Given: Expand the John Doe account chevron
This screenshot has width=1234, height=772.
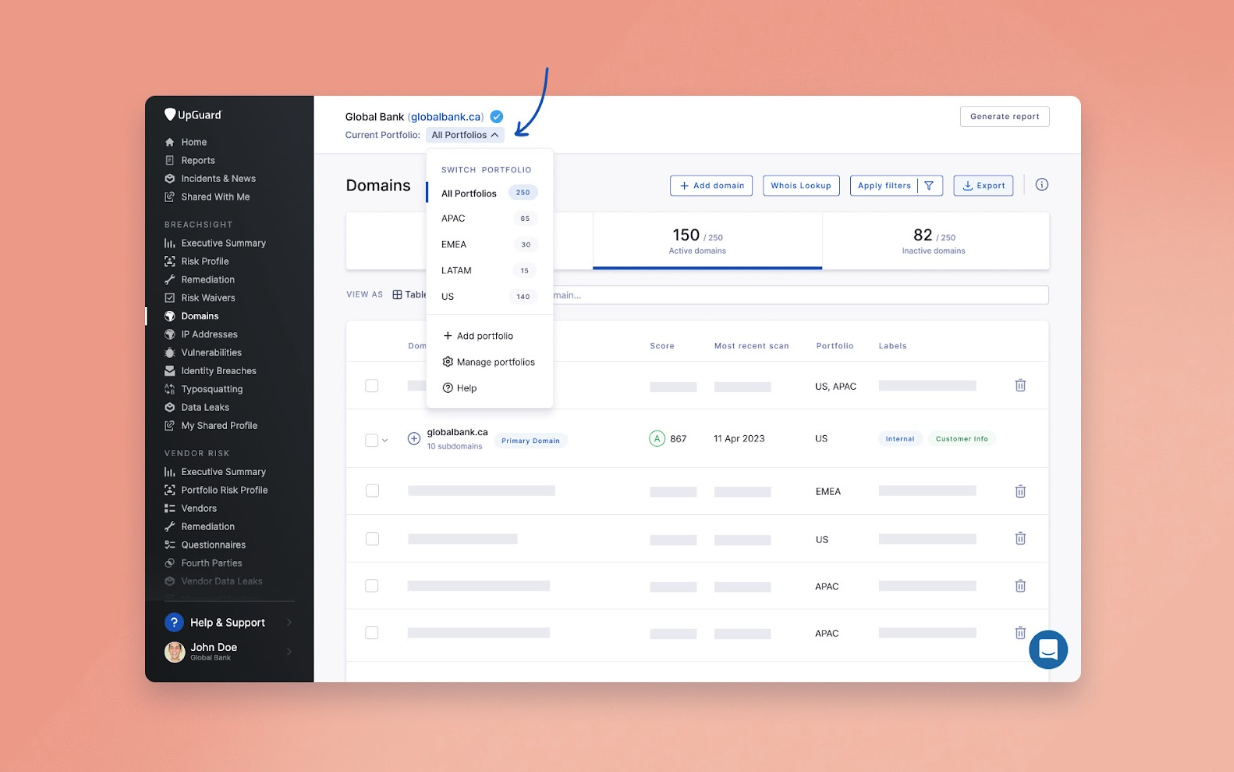Looking at the screenshot, I should point(289,652).
